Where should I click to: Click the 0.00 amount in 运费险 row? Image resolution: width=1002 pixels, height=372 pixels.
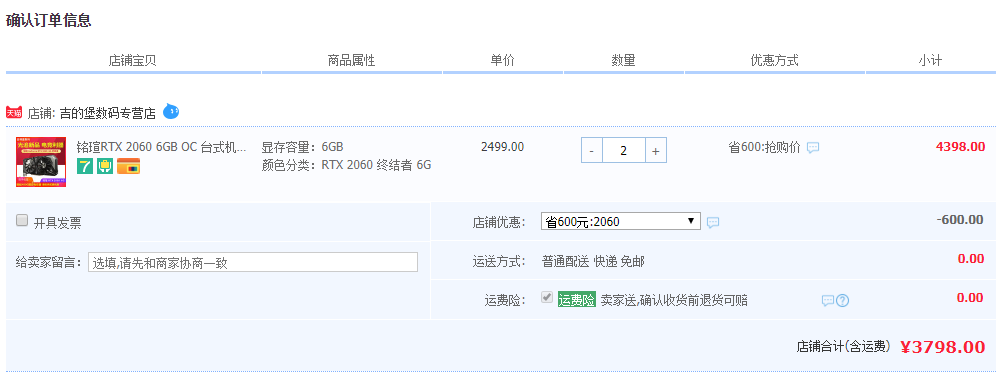point(970,298)
